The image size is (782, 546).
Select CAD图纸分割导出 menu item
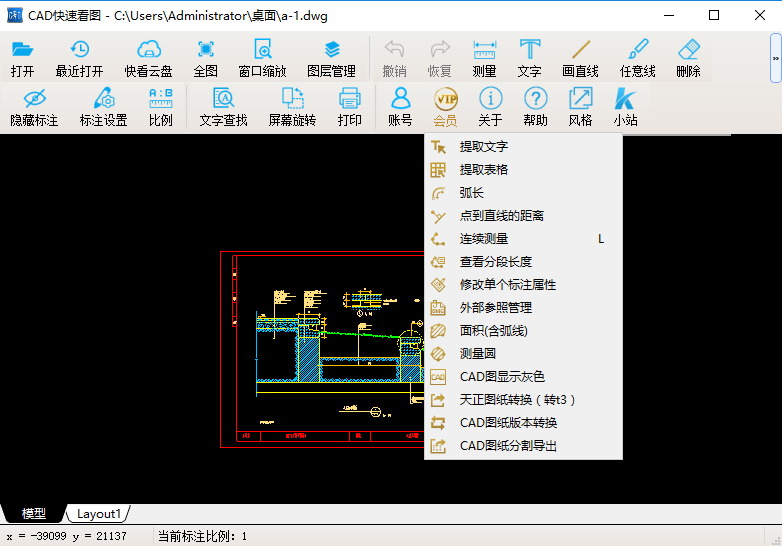coord(523,446)
